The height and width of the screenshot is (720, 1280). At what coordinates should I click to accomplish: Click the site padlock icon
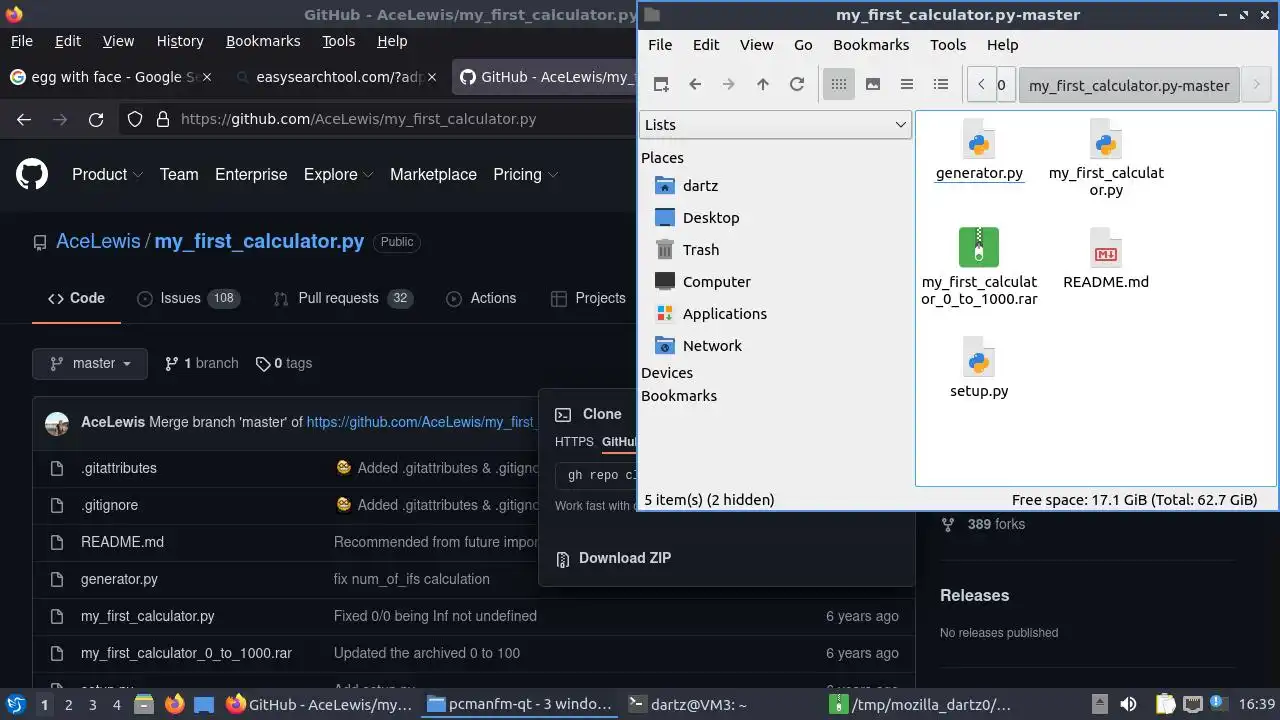163,119
